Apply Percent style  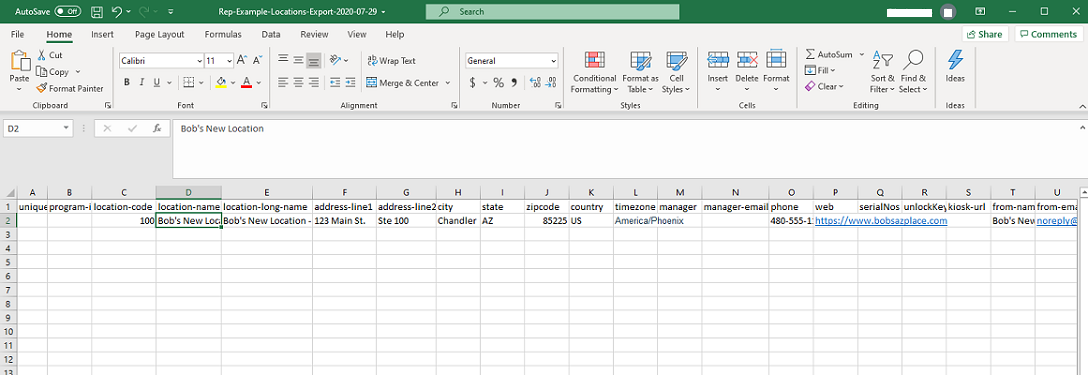pos(498,83)
